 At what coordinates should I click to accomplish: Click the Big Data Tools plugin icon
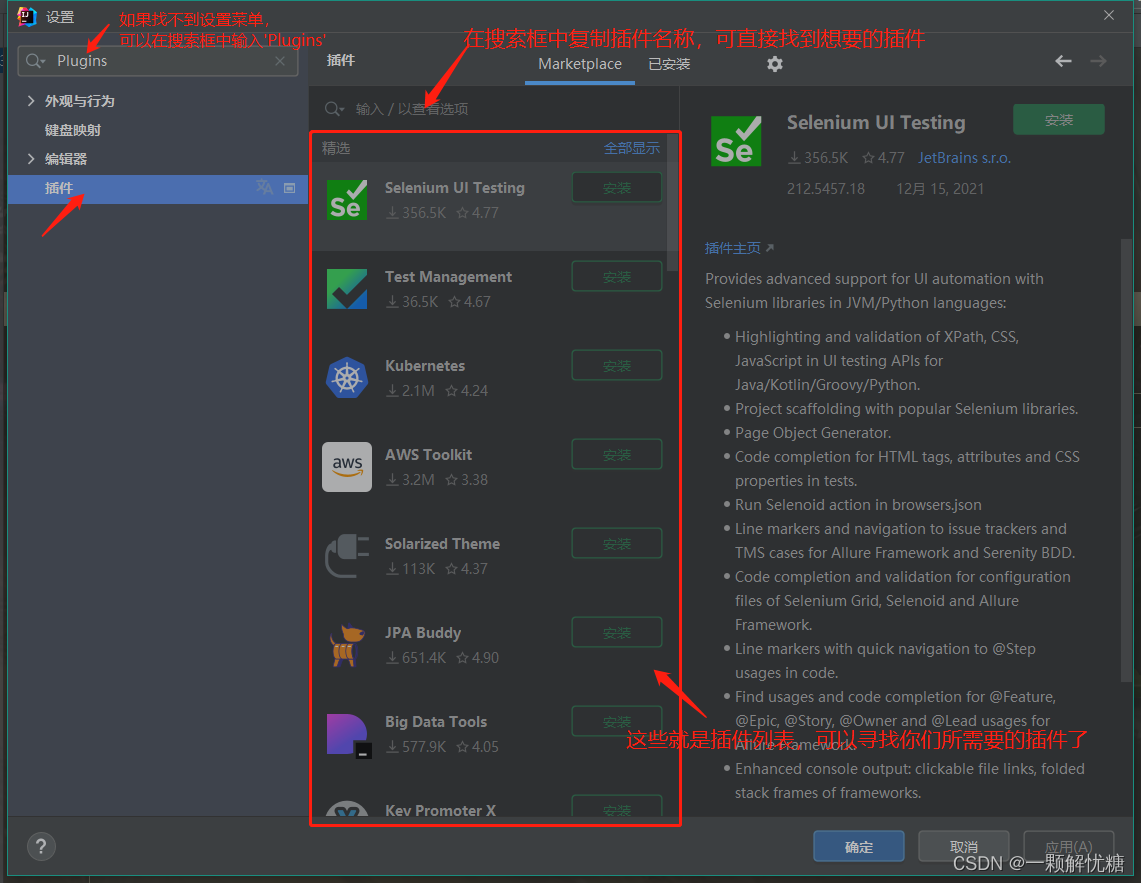tap(349, 735)
